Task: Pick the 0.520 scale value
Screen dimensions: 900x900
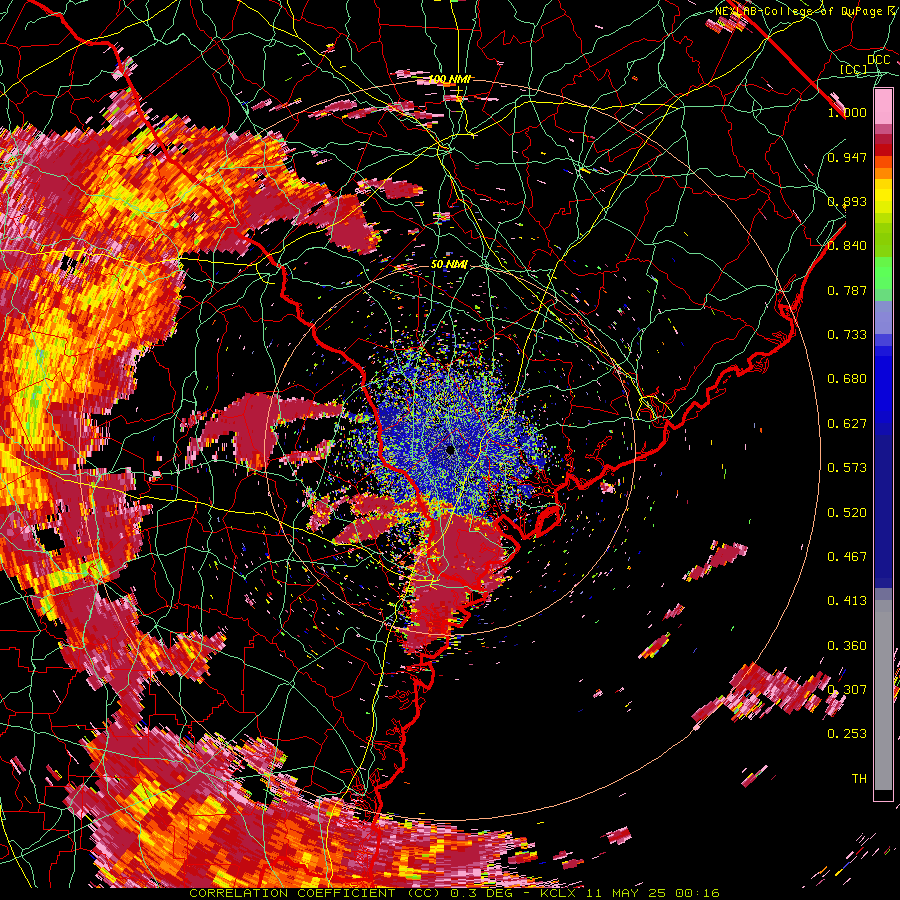Action: click(x=847, y=512)
